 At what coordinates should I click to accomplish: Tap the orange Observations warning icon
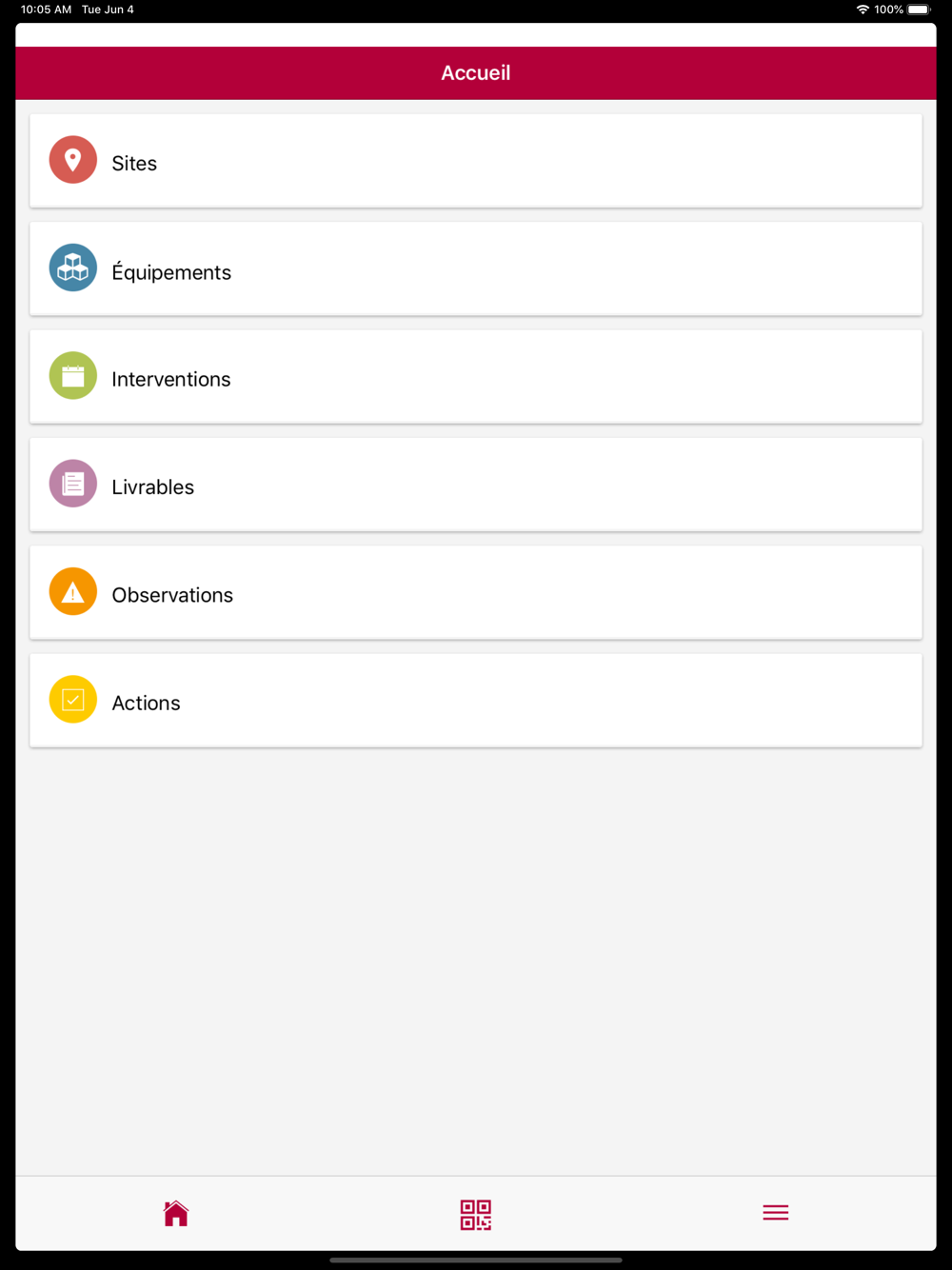(73, 591)
